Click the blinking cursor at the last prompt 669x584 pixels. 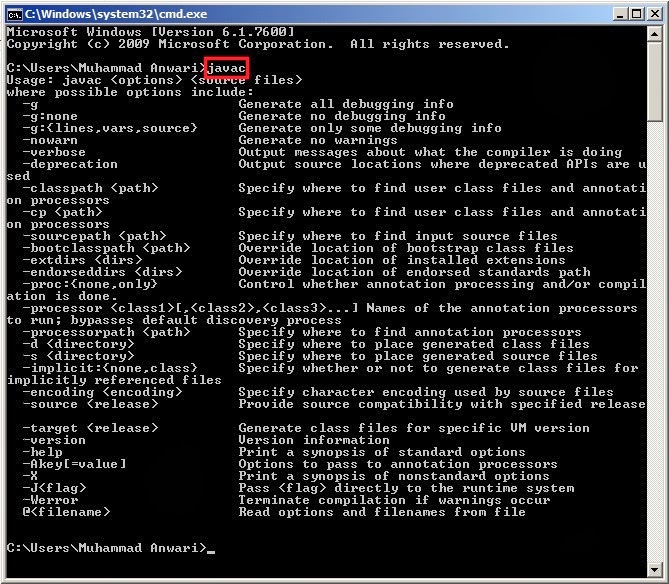point(211,552)
